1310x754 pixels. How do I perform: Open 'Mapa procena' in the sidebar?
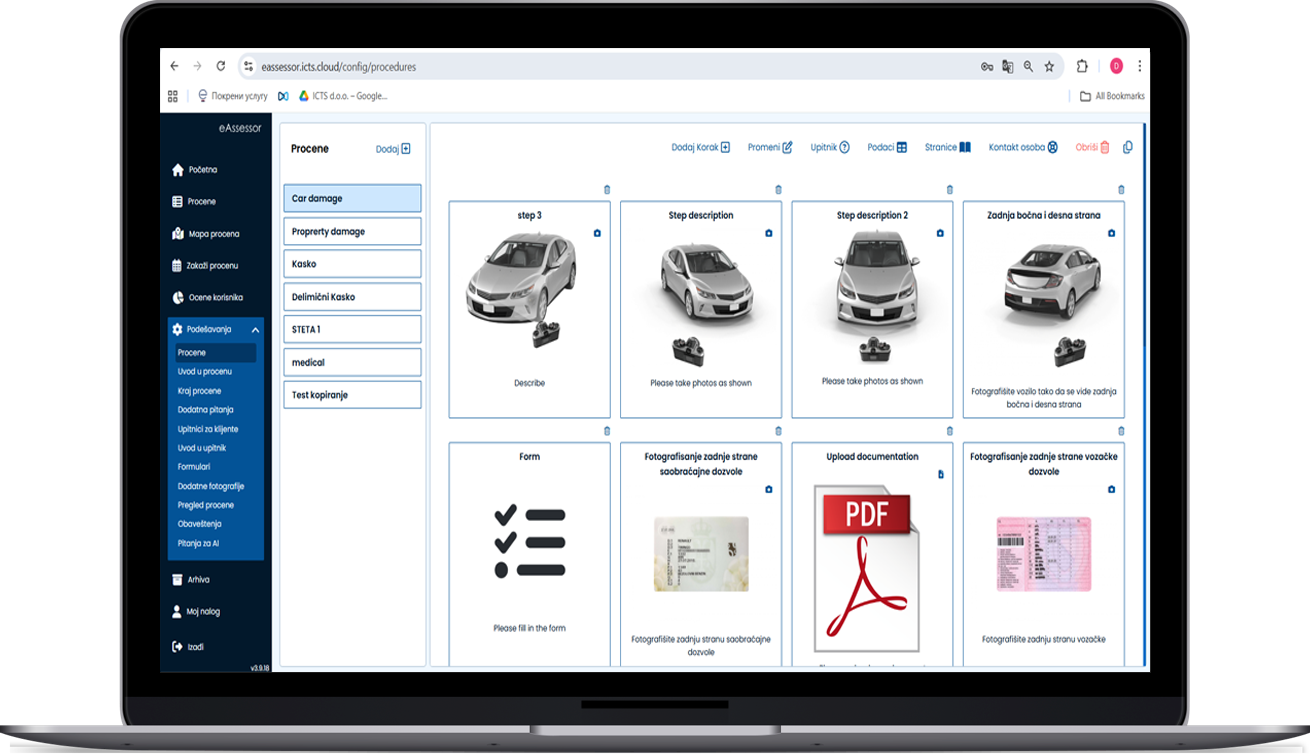point(213,234)
